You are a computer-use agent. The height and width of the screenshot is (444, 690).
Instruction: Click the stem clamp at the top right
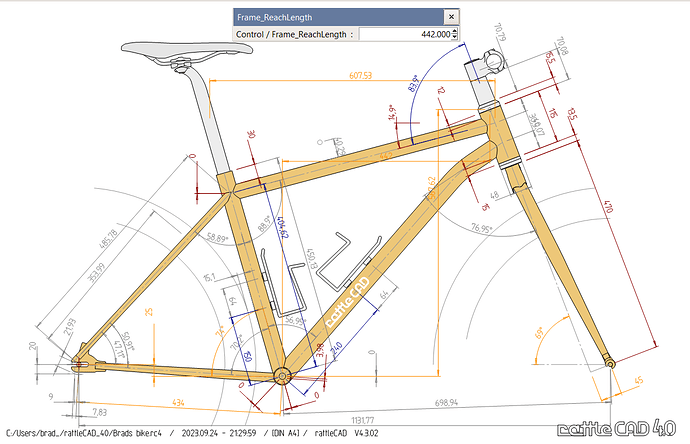[x=494, y=61]
